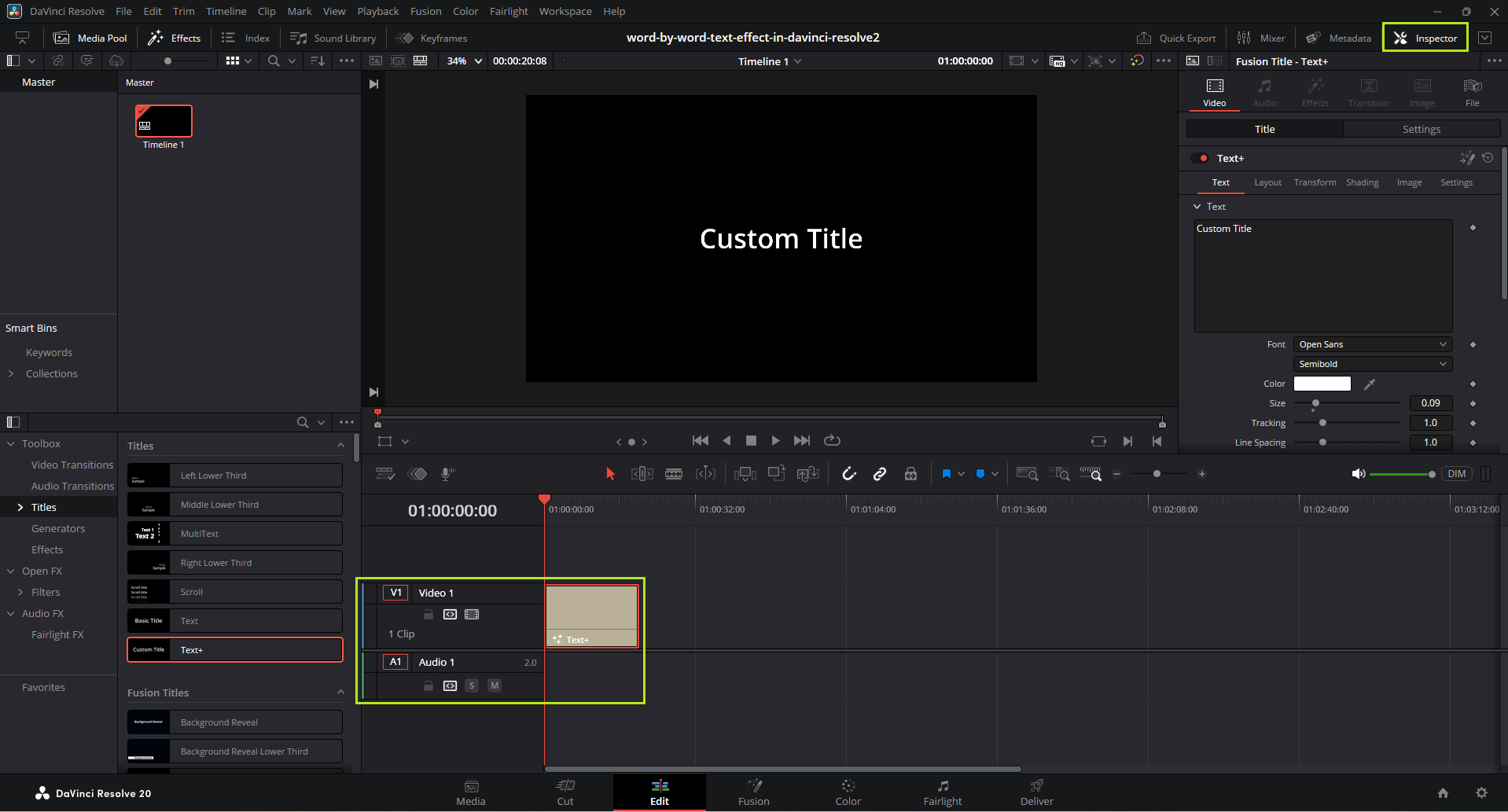Open the viewer zoom 34% dropdown
The height and width of the screenshot is (812, 1508).
click(464, 61)
